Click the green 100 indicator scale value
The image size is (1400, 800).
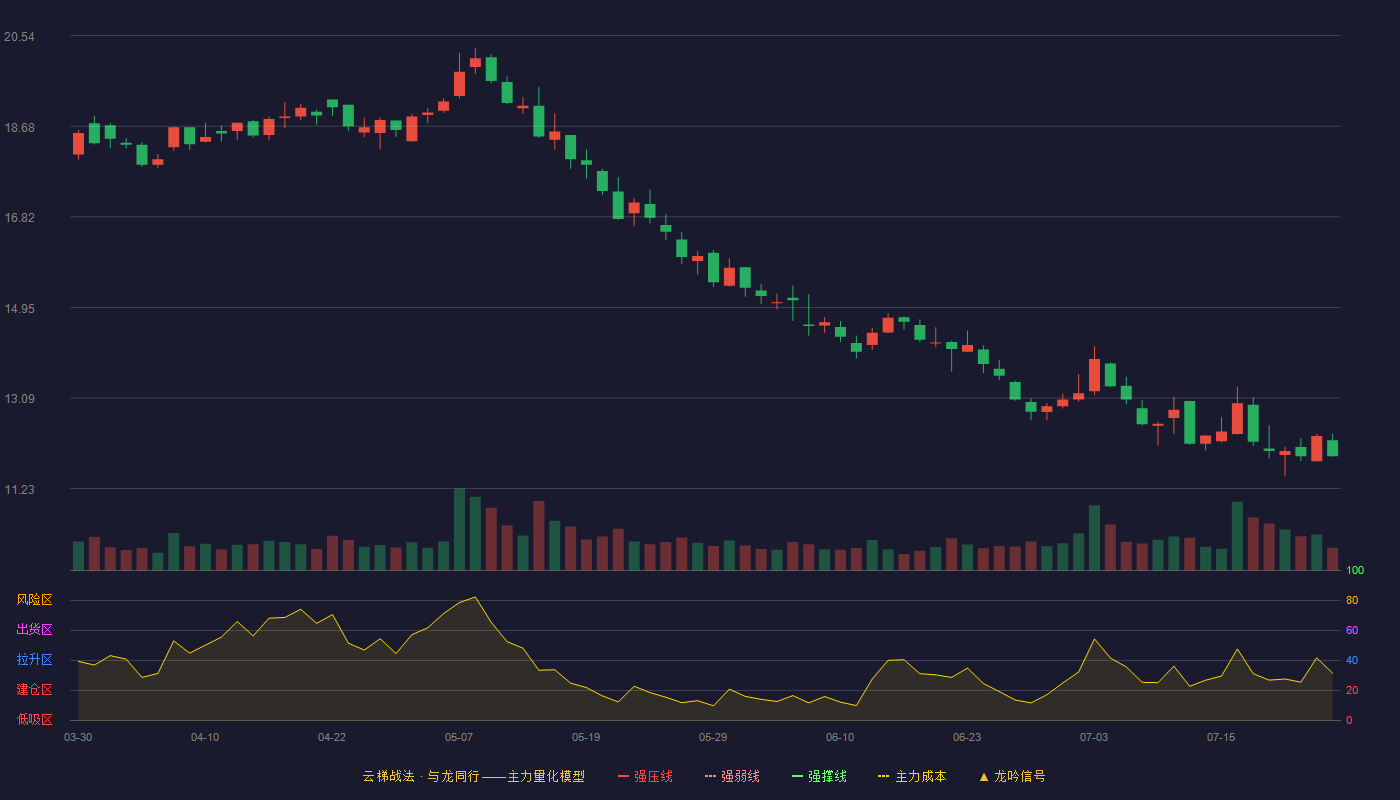point(1354,571)
